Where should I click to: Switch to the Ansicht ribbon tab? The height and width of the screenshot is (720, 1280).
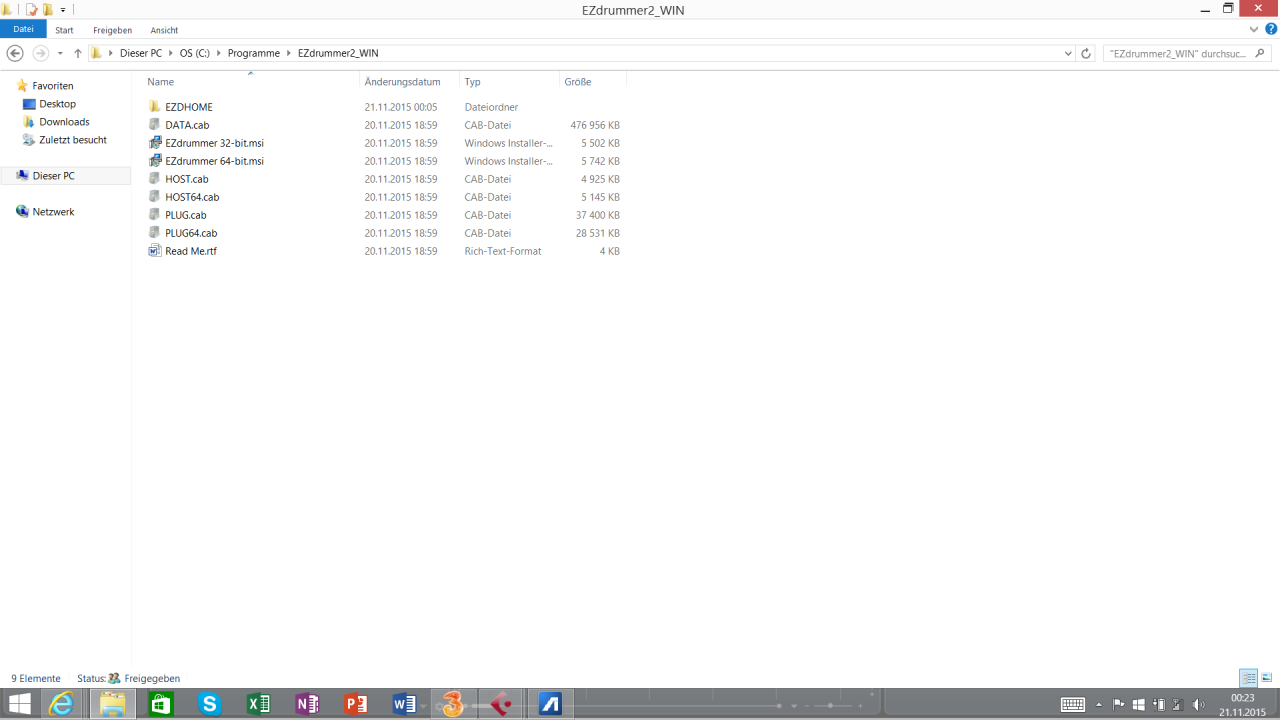[164, 30]
